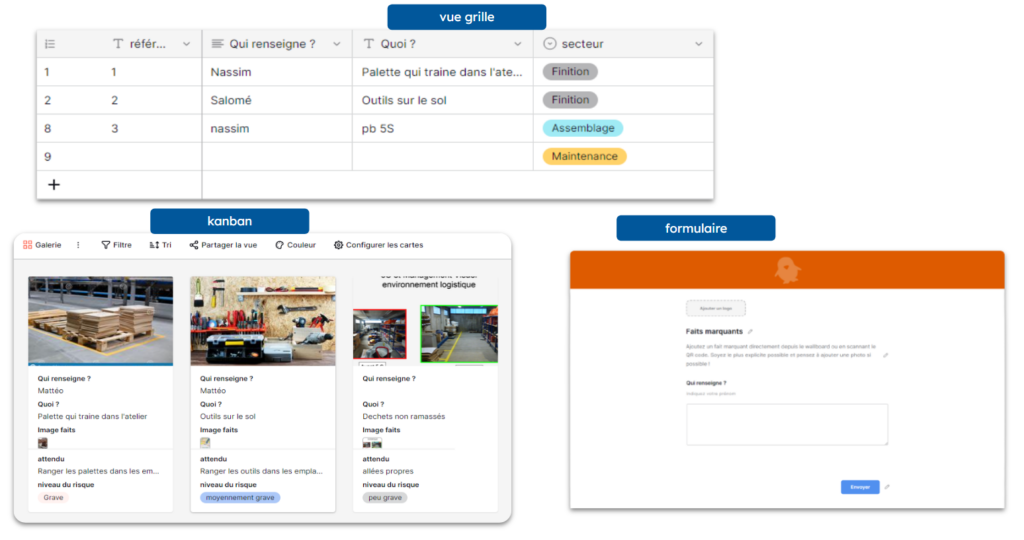The height and width of the screenshot is (540, 1024).
Task: Click the Salomé cell
Action: (x=277, y=100)
